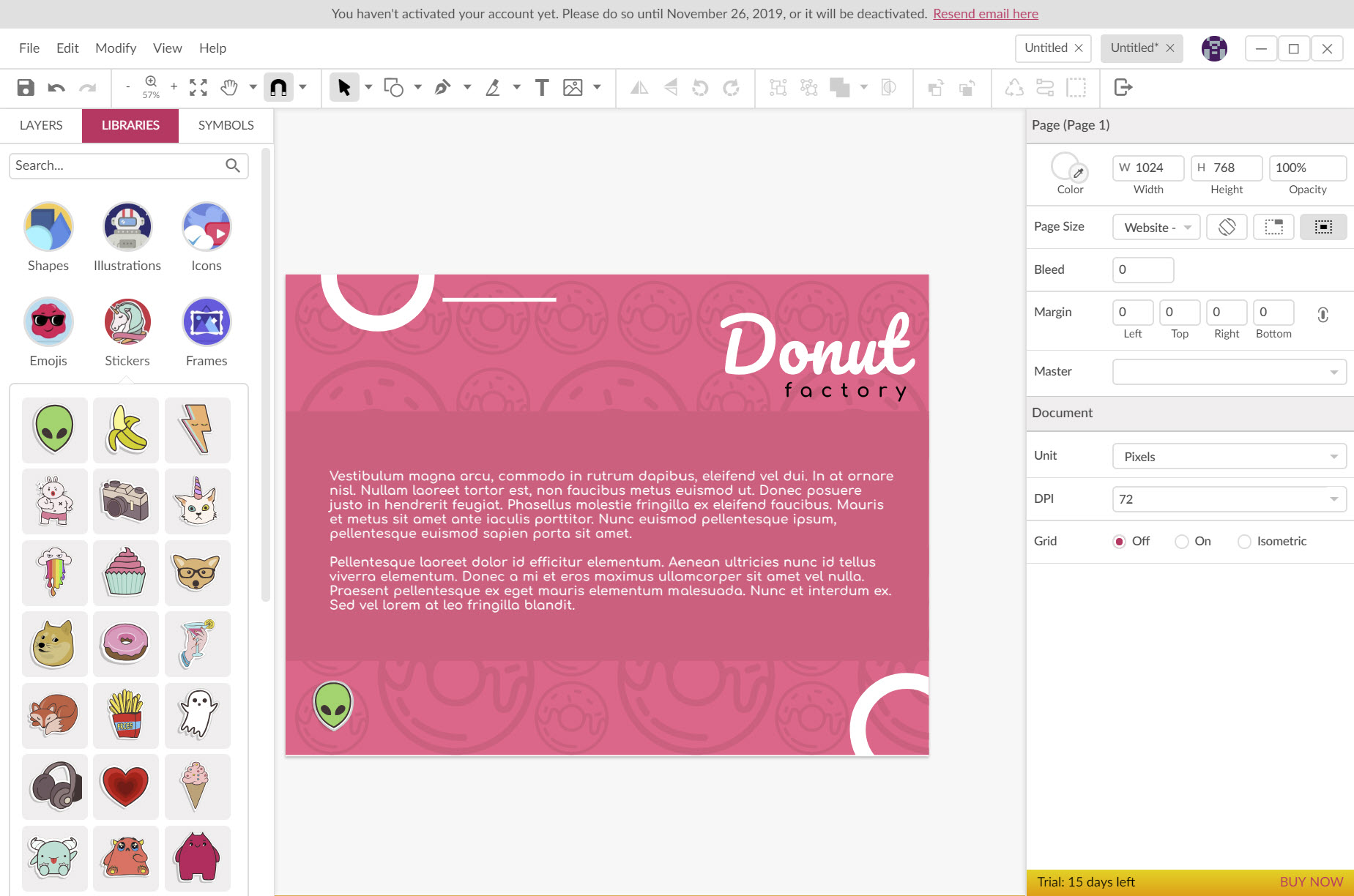Click the Export icon in toolbar
1354x896 pixels.
(1123, 88)
